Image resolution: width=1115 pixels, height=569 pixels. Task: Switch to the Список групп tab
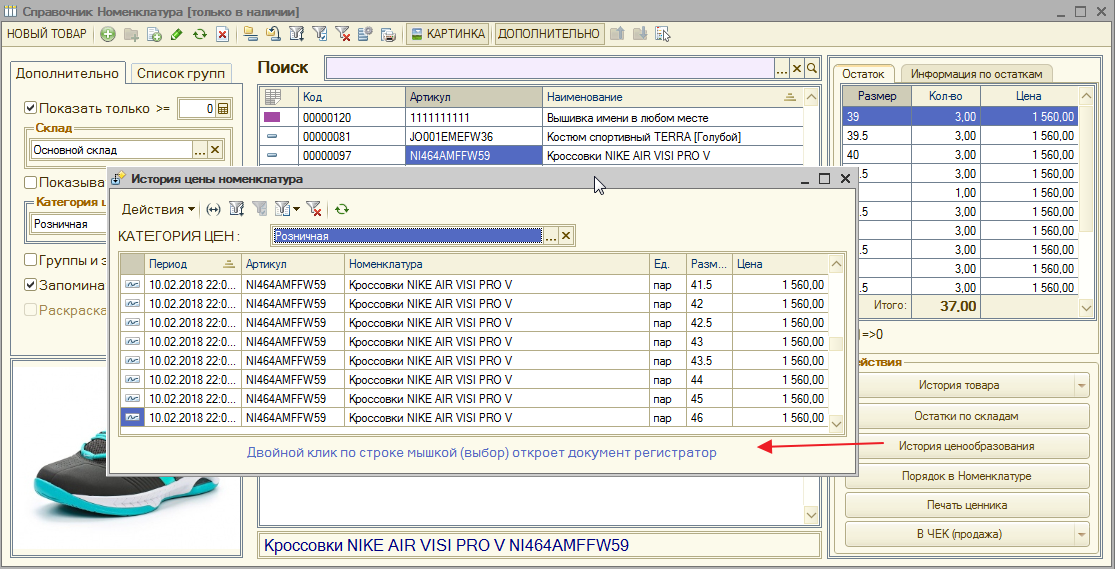coord(181,73)
